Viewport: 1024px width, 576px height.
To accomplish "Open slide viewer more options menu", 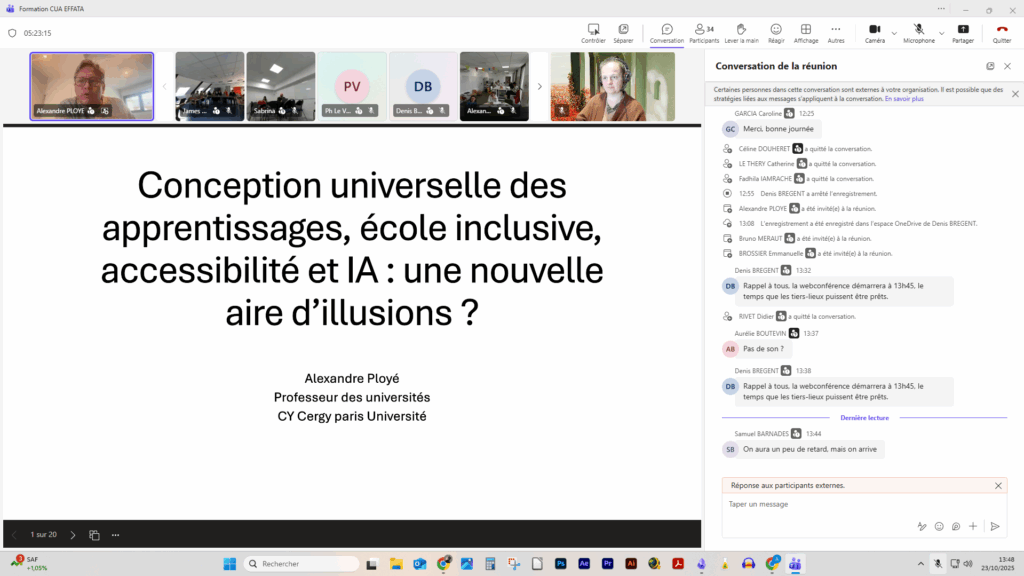I will (x=116, y=535).
